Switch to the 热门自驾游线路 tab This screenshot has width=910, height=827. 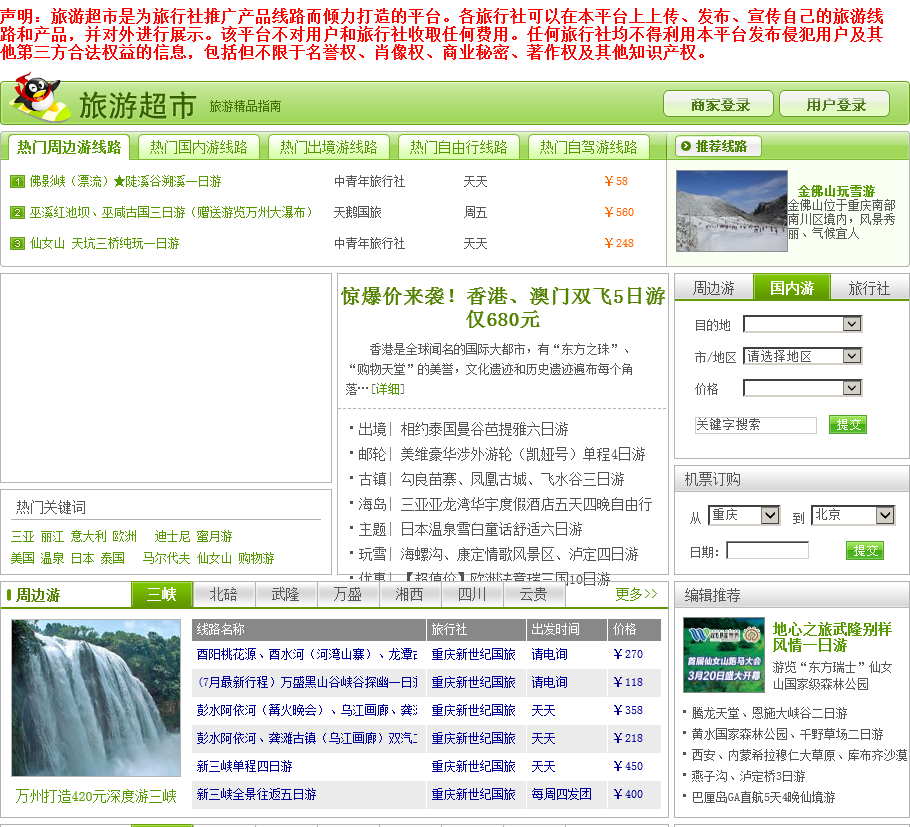588,147
